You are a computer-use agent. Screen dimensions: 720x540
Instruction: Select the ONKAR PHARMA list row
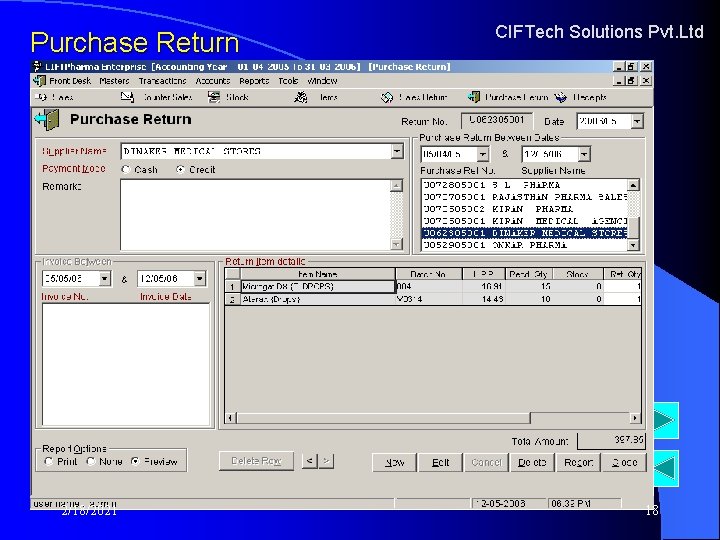click(524, 245)
